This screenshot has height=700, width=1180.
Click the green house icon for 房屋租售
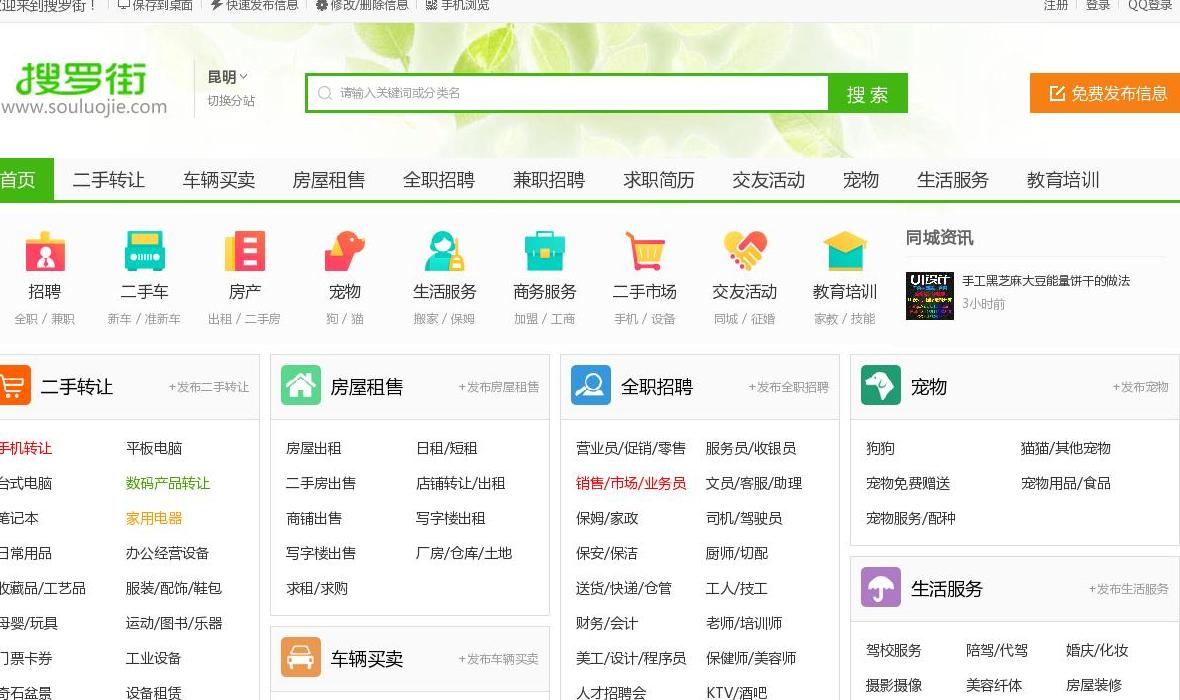click(301, 385)
